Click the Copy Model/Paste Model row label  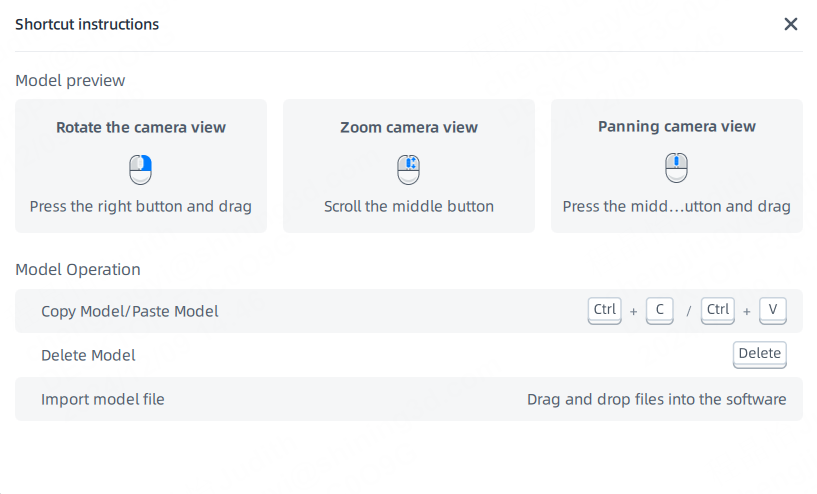(130, 311)
